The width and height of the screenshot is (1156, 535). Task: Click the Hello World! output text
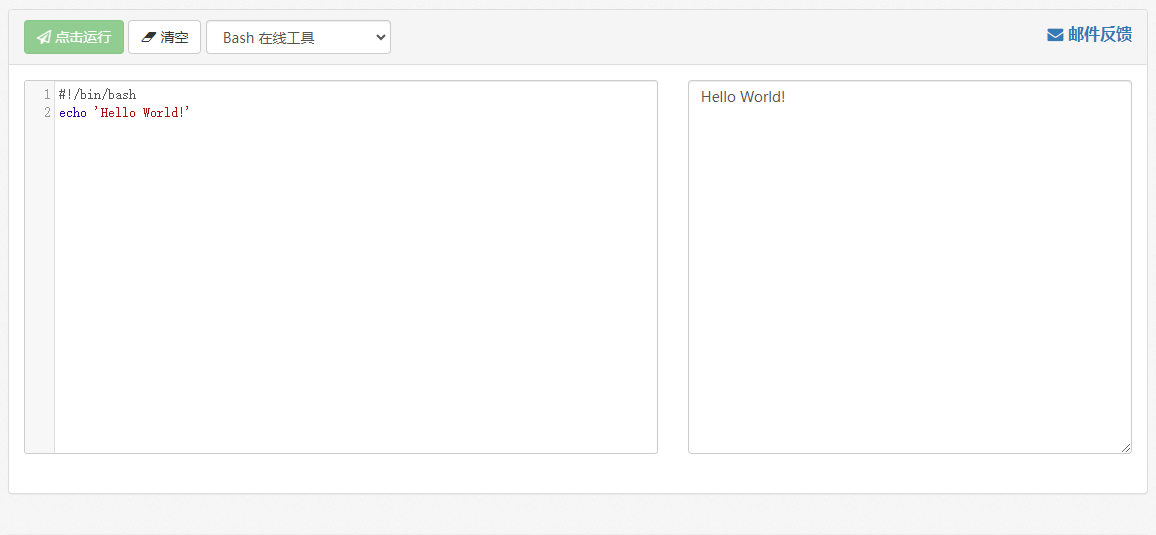click(743, 97)
